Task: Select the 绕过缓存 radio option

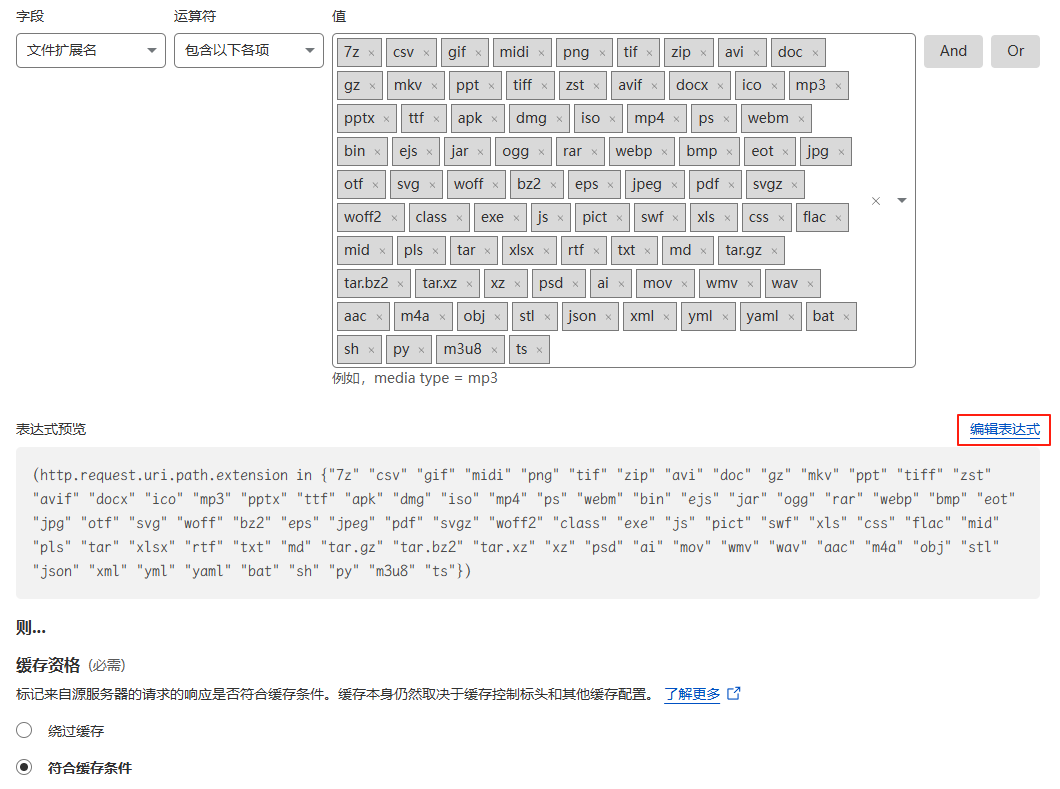Action: [24, 731]
